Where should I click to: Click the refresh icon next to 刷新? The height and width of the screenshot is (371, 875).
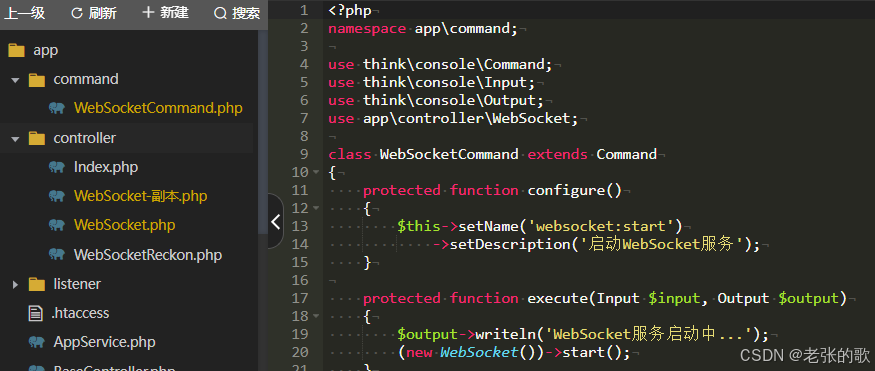pos(77,13)
